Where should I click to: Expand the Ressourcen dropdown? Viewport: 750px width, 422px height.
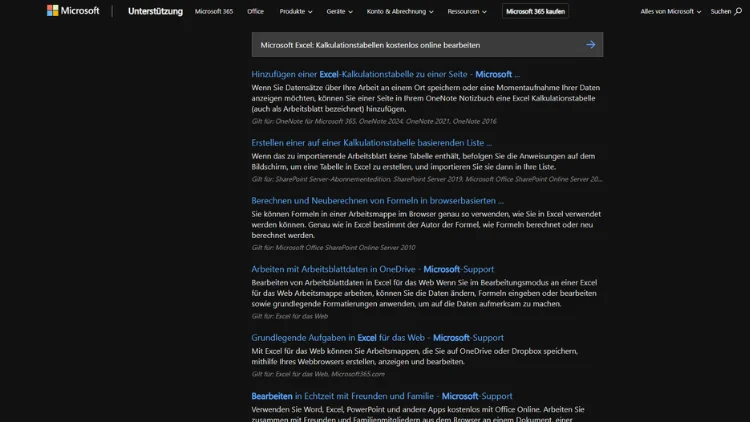[467, 11]
